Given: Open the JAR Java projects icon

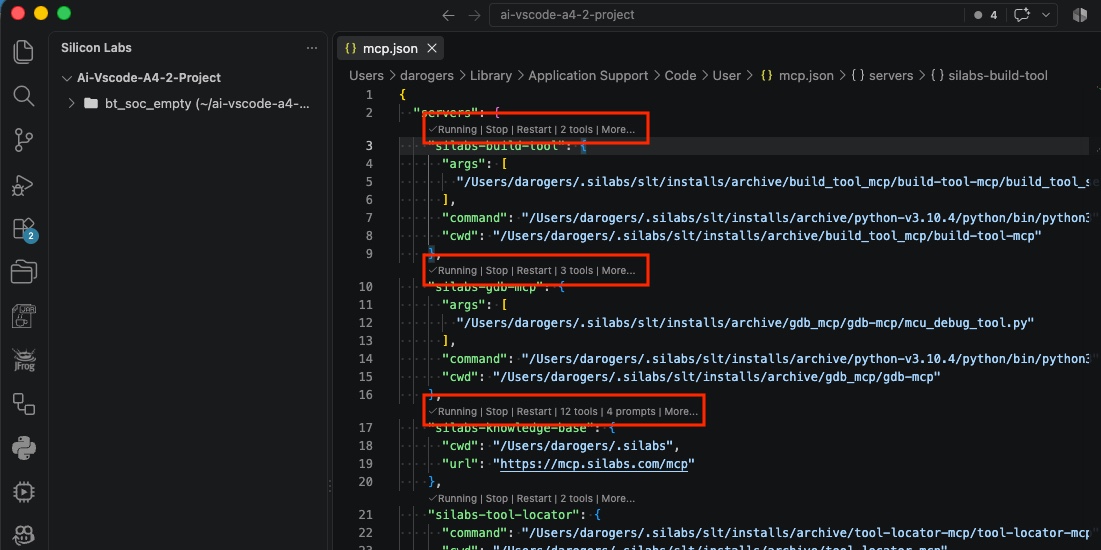Looking at the screenshot, I should click(x=23, y=317).
